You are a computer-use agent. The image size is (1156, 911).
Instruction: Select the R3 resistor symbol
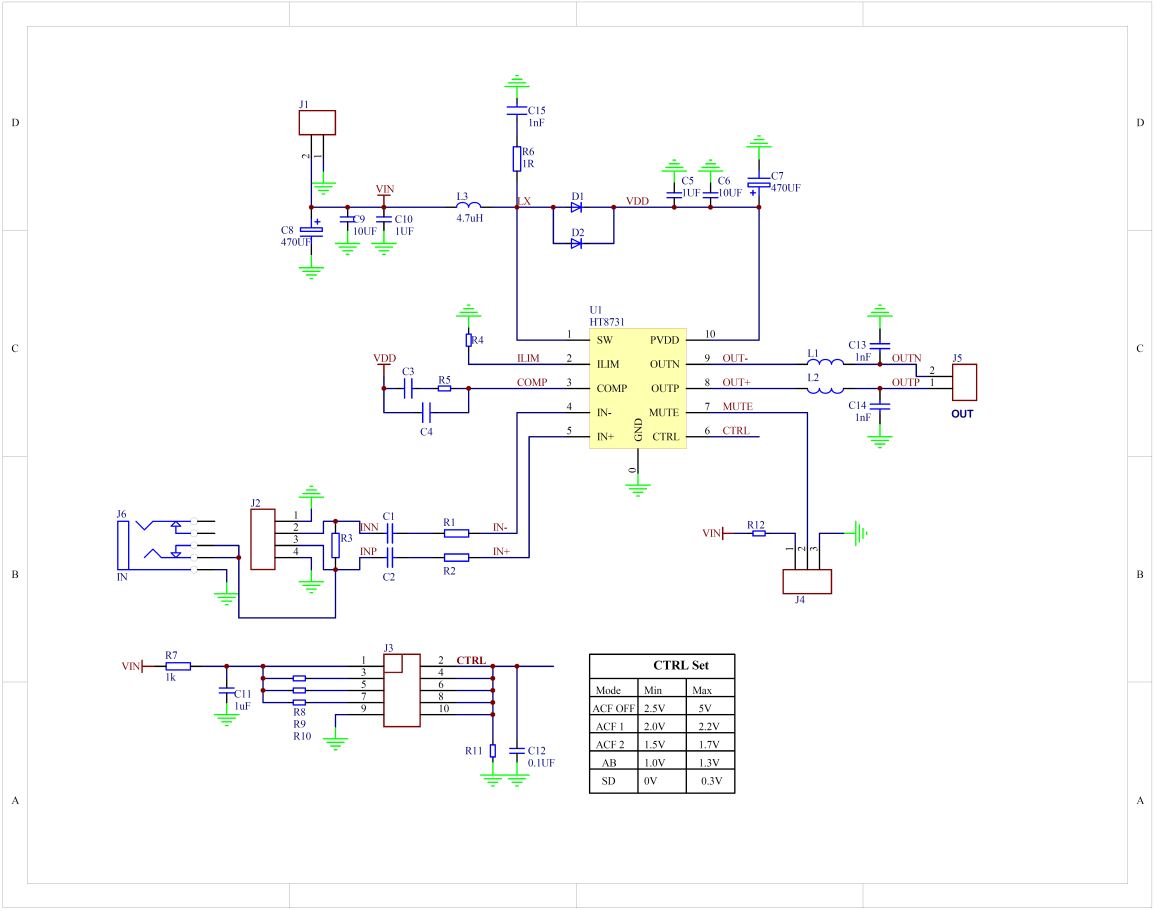[335, 545]
